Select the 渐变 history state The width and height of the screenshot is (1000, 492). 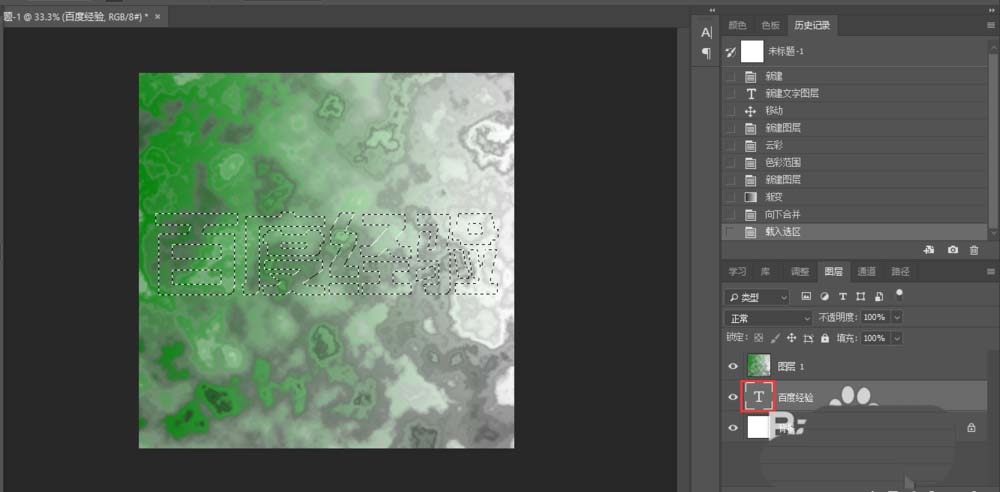click(x=854, y=197)
